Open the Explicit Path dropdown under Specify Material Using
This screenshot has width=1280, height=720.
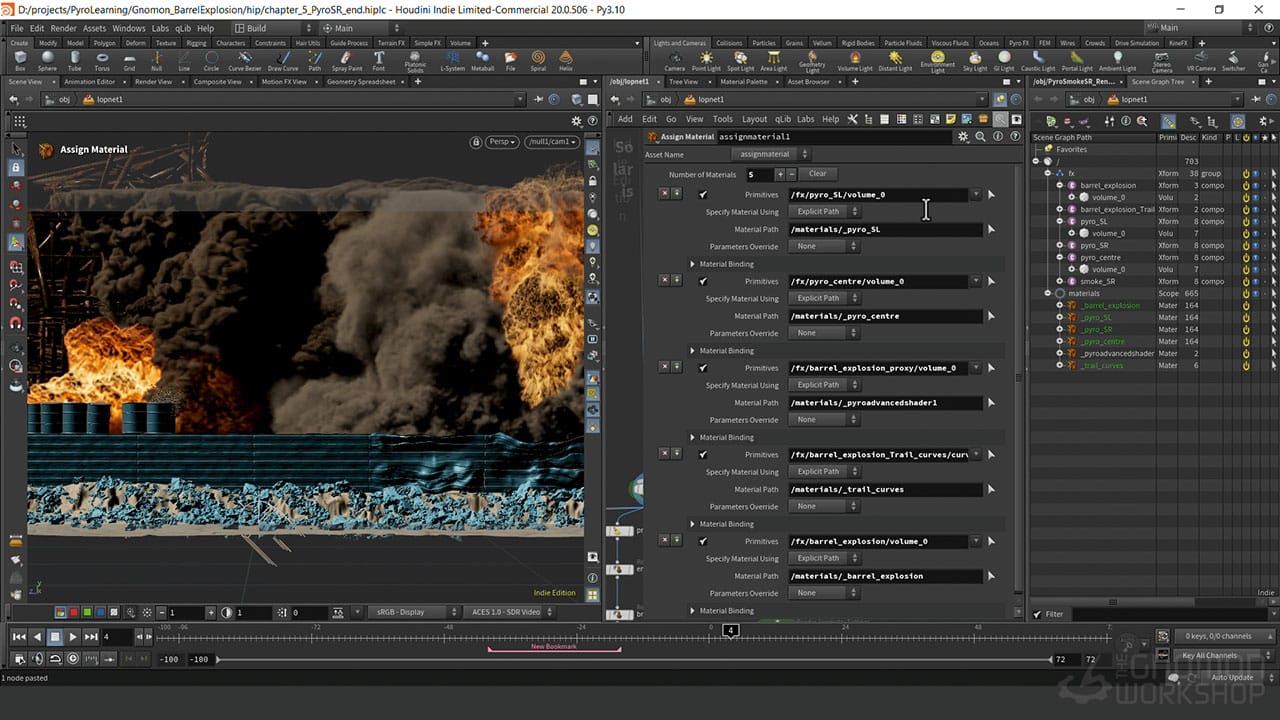823,211
